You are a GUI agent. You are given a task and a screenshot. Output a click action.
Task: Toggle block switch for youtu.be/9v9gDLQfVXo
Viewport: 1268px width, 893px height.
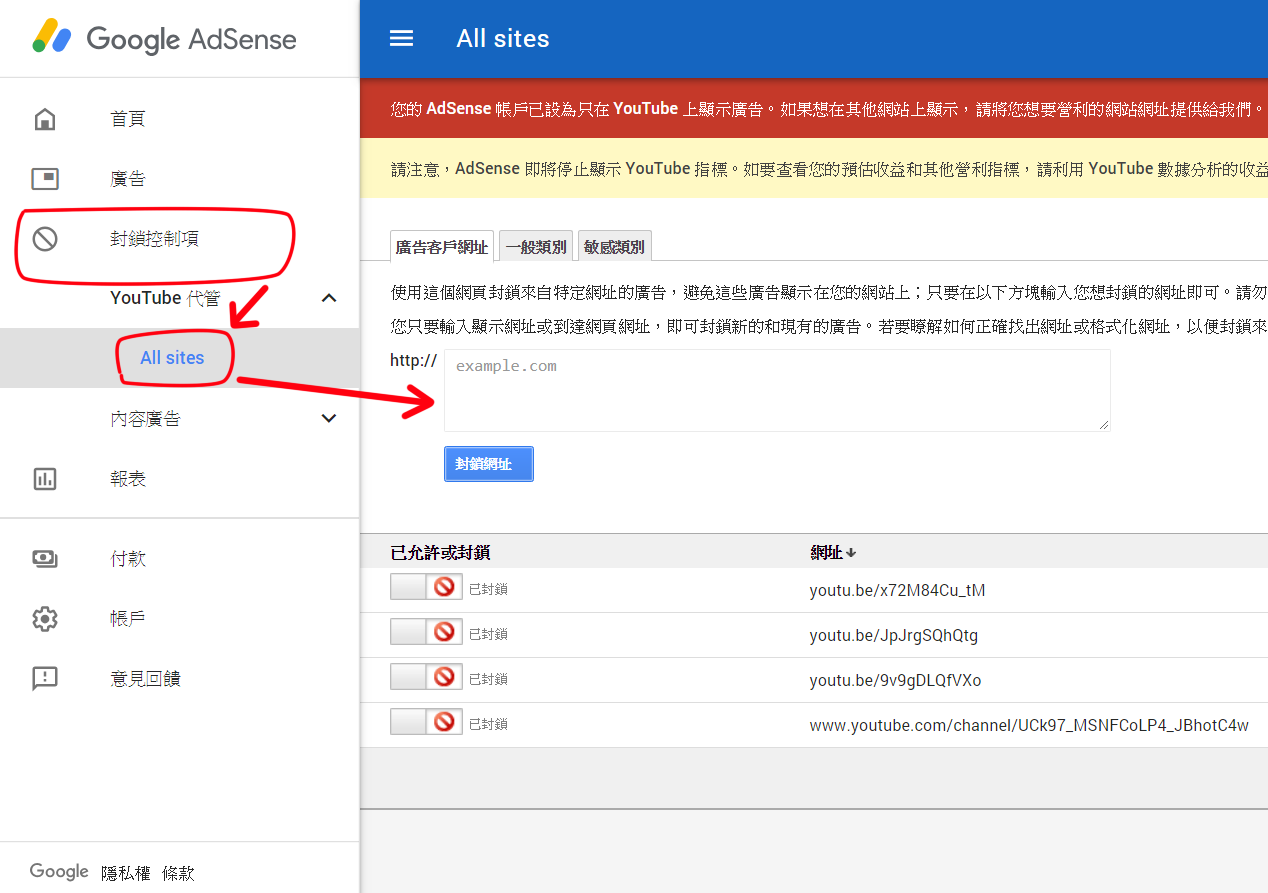point(426,678)
